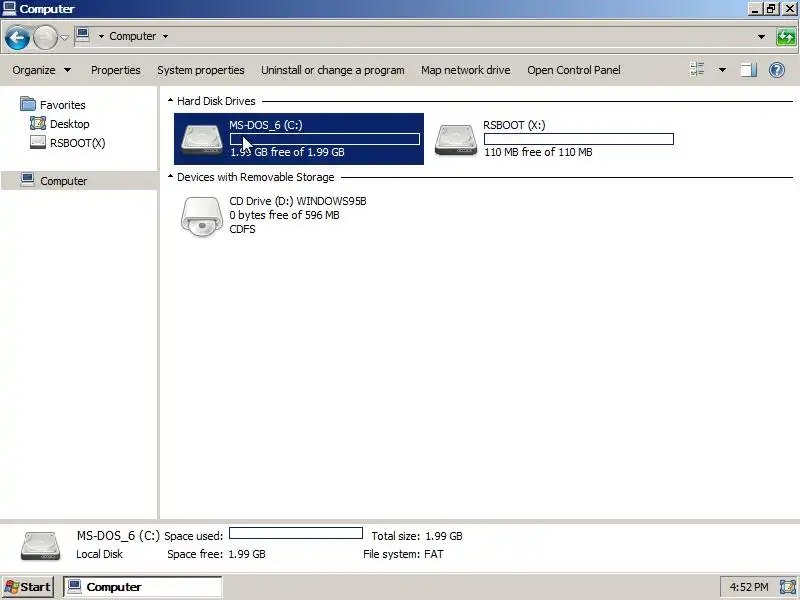This screenshot has width=800, height=600.
Task: Select Computer in the navigation pane
Action: tap(63, 181)
